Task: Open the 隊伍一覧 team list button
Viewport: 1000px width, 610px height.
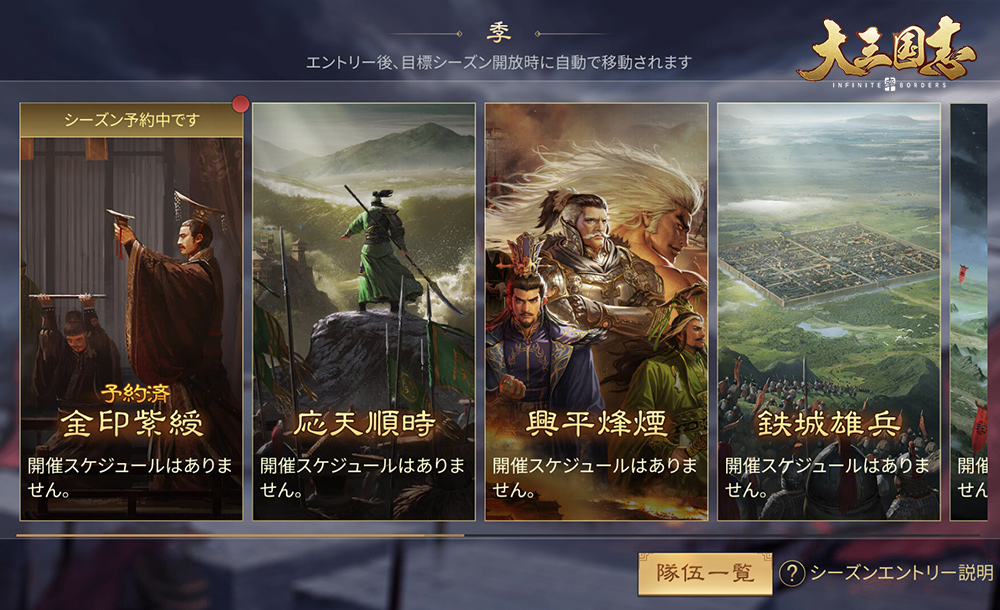Action: [705, 574]
